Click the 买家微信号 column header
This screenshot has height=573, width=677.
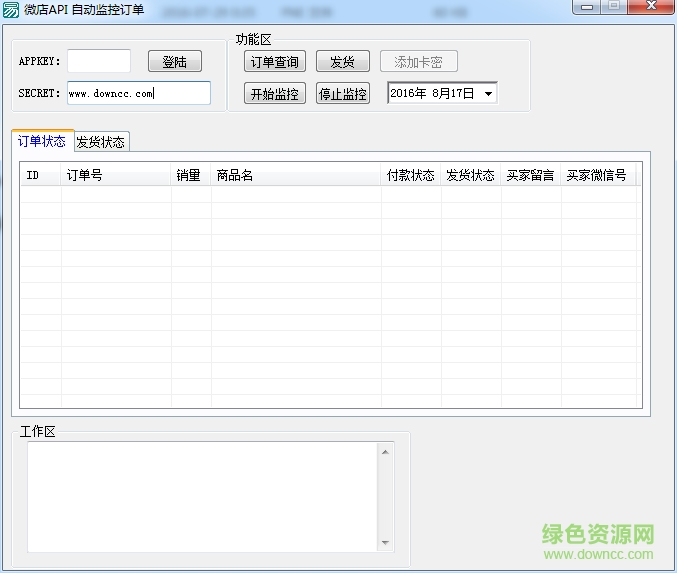pyautogui.click(x=598, y=175)
